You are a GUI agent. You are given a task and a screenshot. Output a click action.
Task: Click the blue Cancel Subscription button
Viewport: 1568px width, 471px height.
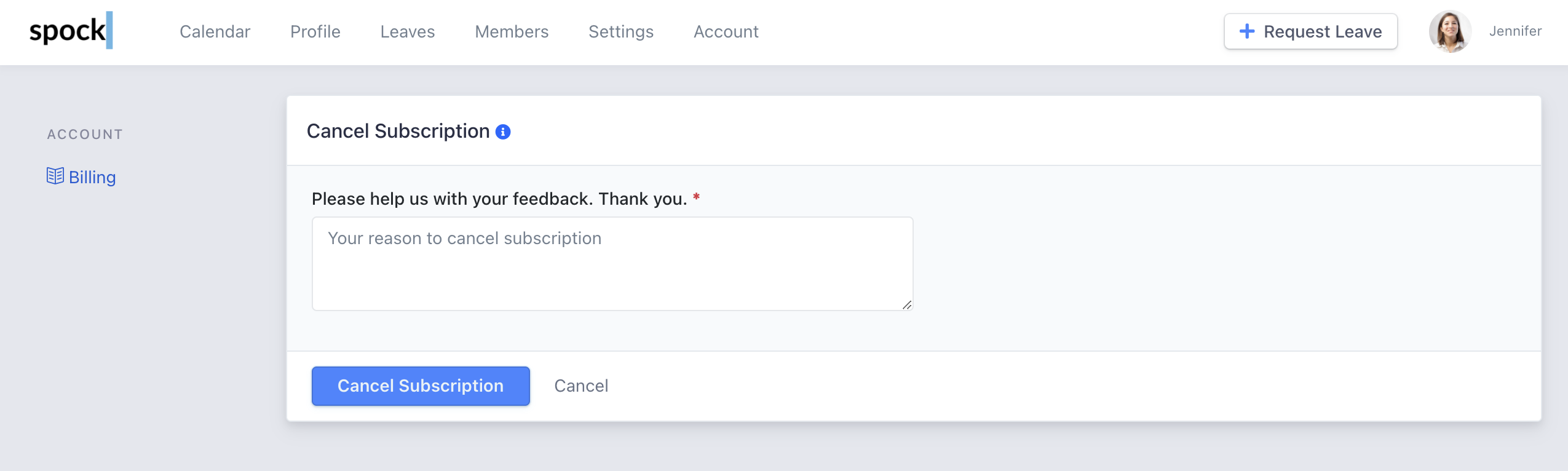(x=420, y=386)
